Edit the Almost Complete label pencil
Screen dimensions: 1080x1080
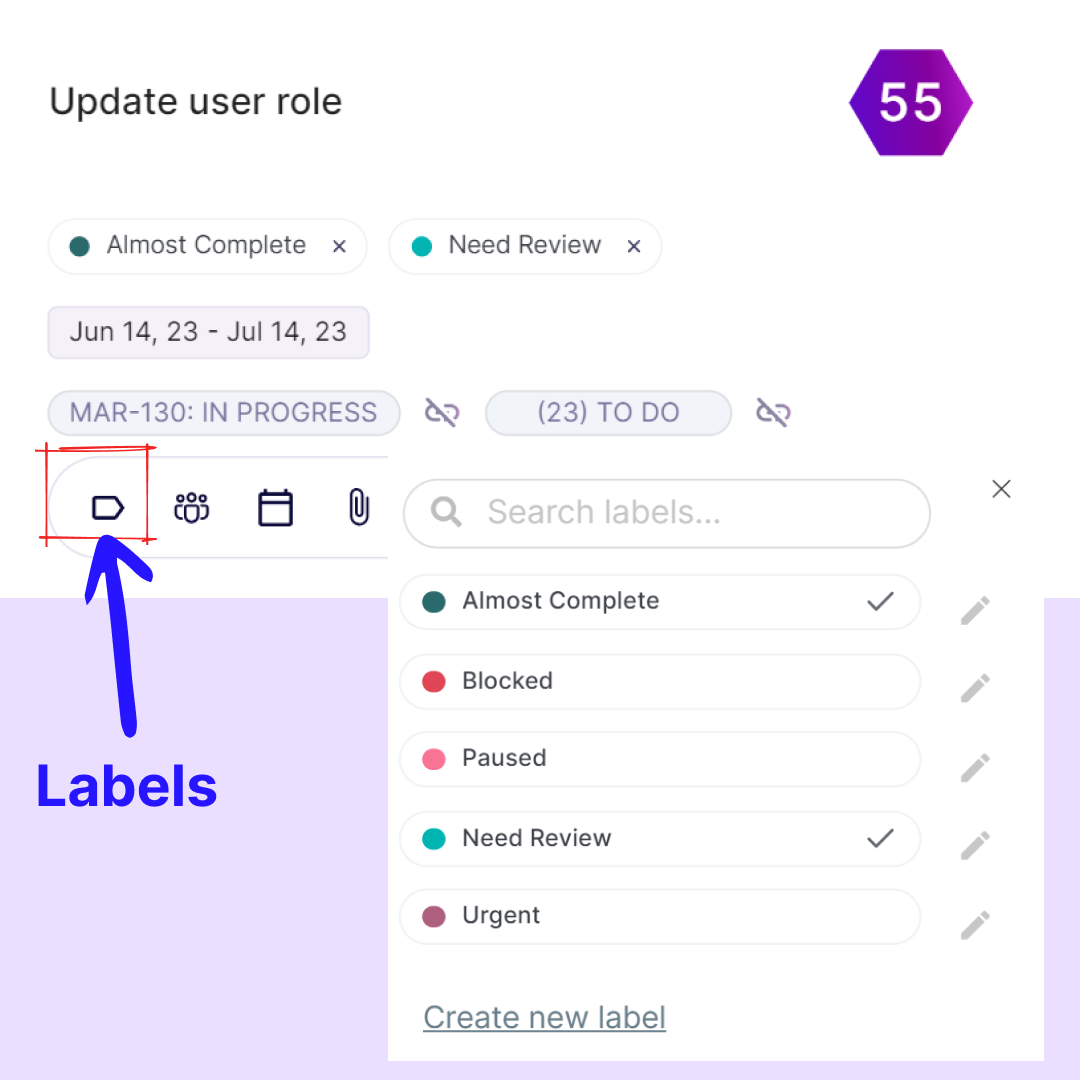tap(975, 610)
